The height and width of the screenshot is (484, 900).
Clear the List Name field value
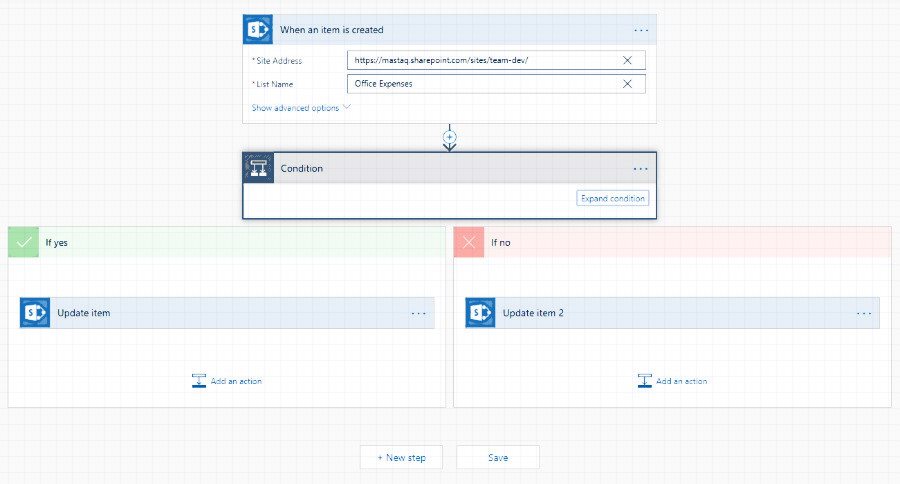click(x=627, y=84)
